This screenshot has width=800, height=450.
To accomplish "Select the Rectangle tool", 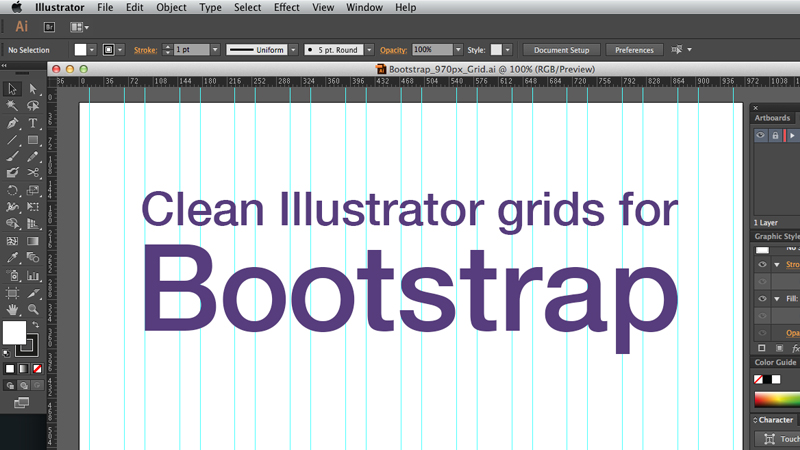I will tap(33, 139).
